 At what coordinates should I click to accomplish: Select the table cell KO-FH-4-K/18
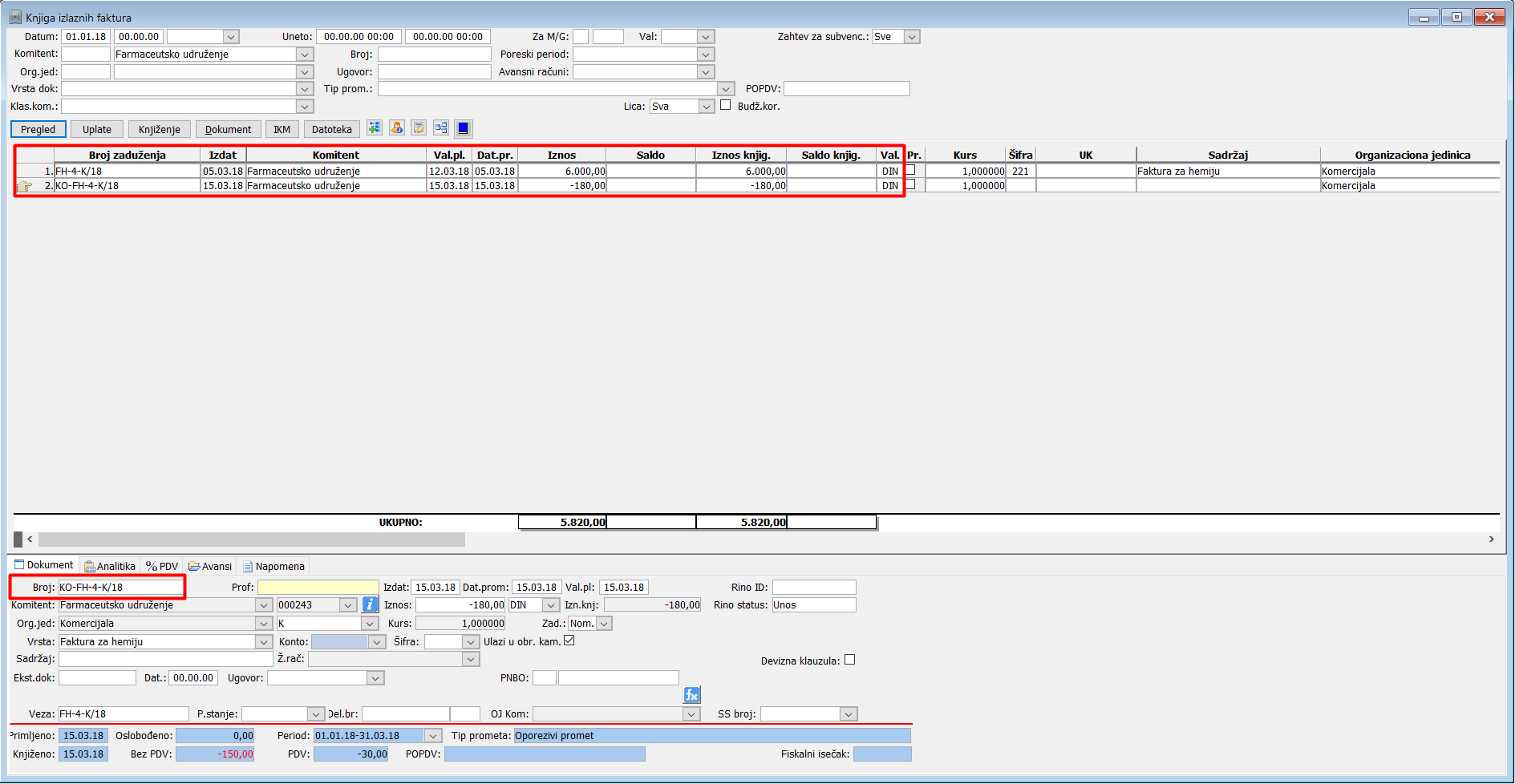(x=127, y=185)
